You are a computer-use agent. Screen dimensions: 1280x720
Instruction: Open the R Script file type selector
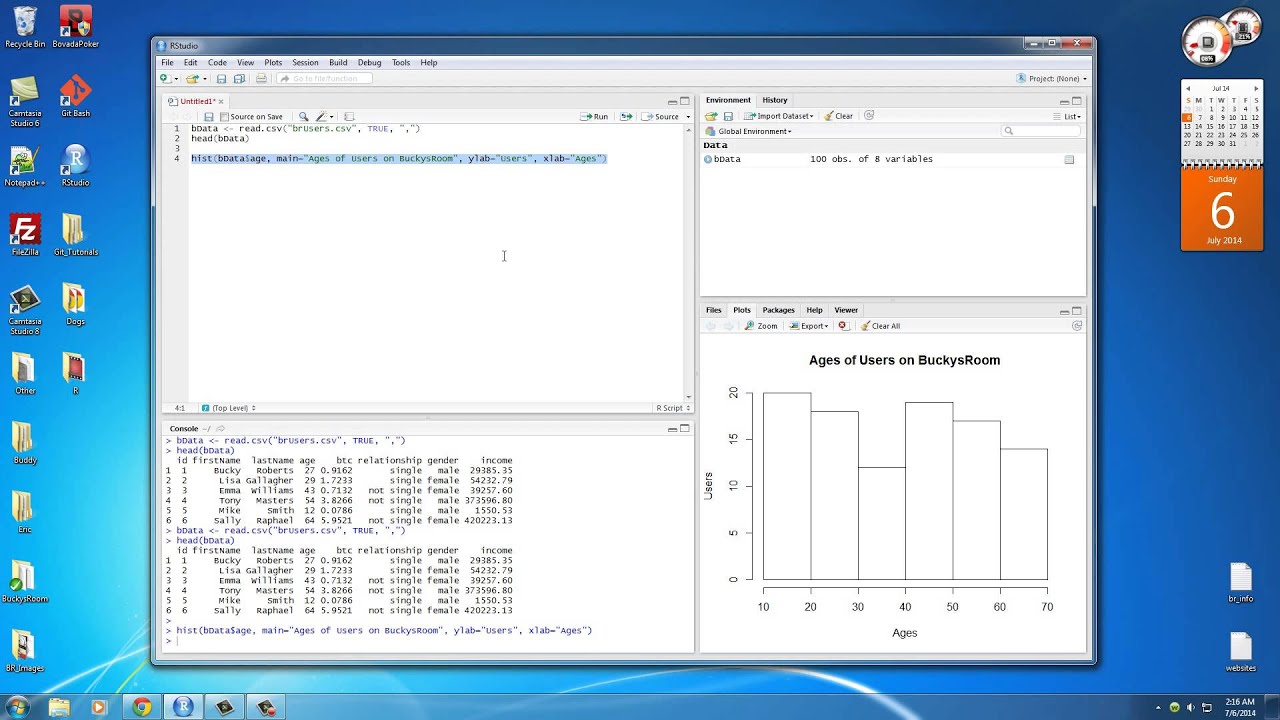pos(672,408)
